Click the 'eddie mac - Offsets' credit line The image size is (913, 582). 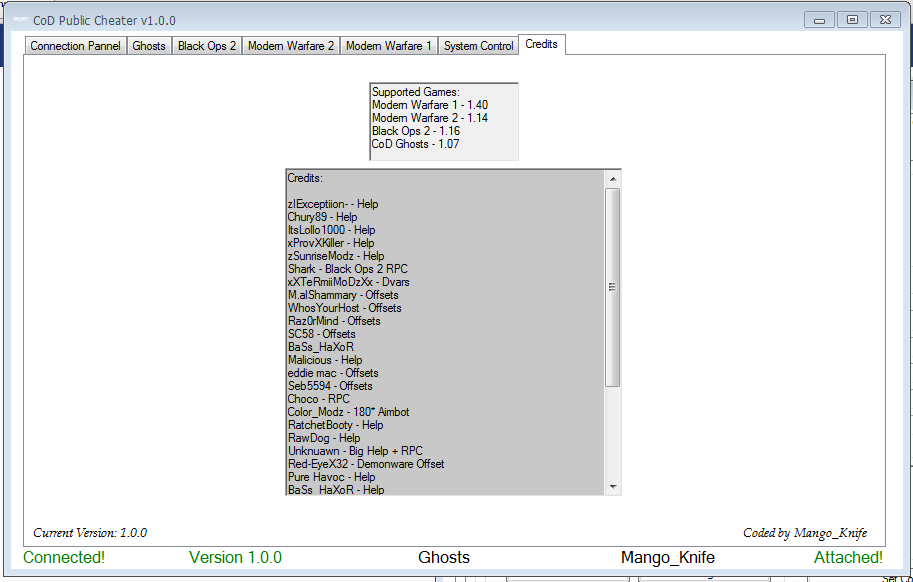pos(333,373)
